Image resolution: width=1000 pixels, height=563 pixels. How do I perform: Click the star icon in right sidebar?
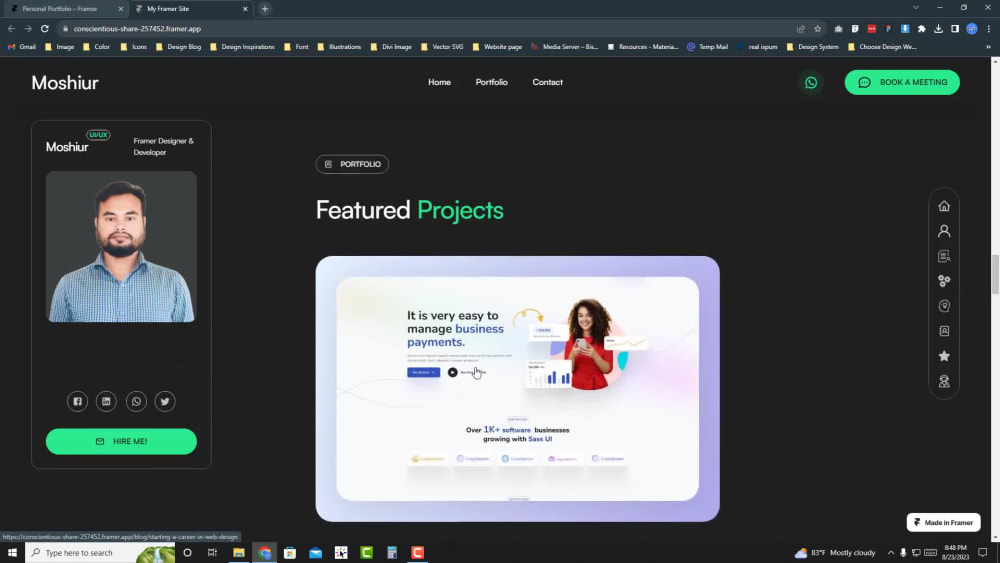point(944,356)
